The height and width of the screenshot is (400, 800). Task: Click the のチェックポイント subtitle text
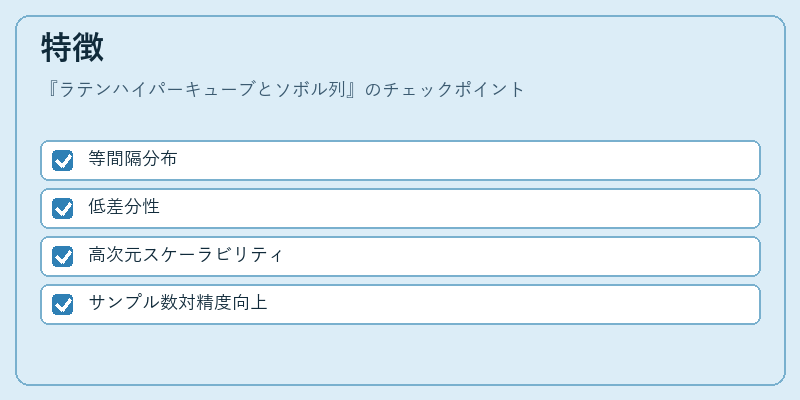(x=444, y=90)
